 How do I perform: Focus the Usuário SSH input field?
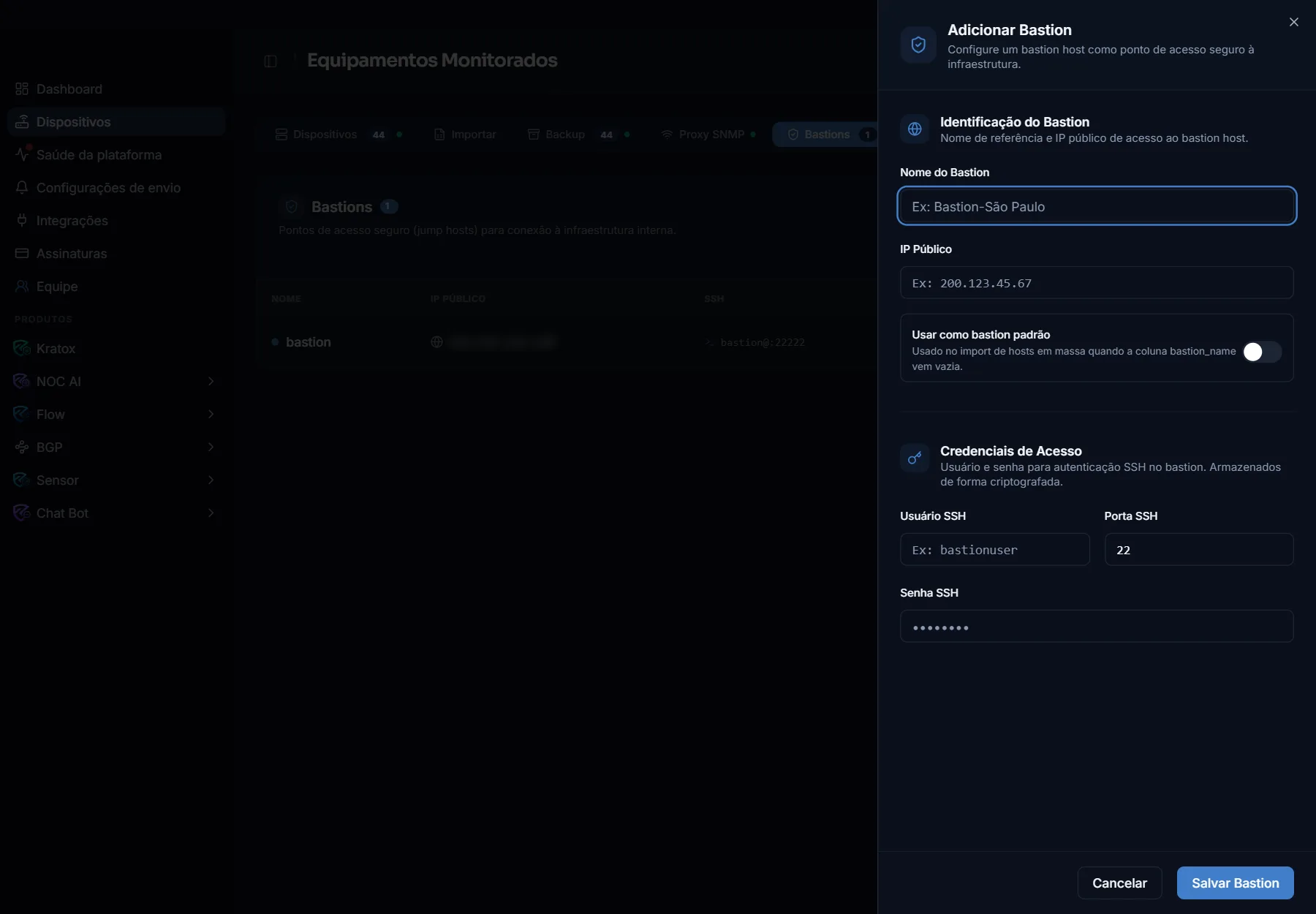[994, 549]
